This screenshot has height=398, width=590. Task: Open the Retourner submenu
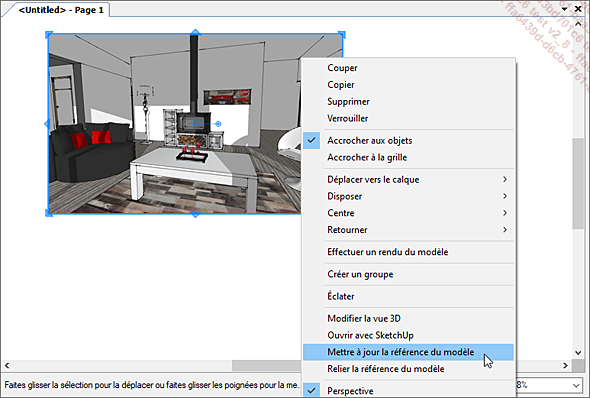pyautogui.click(x=408, y=229)
